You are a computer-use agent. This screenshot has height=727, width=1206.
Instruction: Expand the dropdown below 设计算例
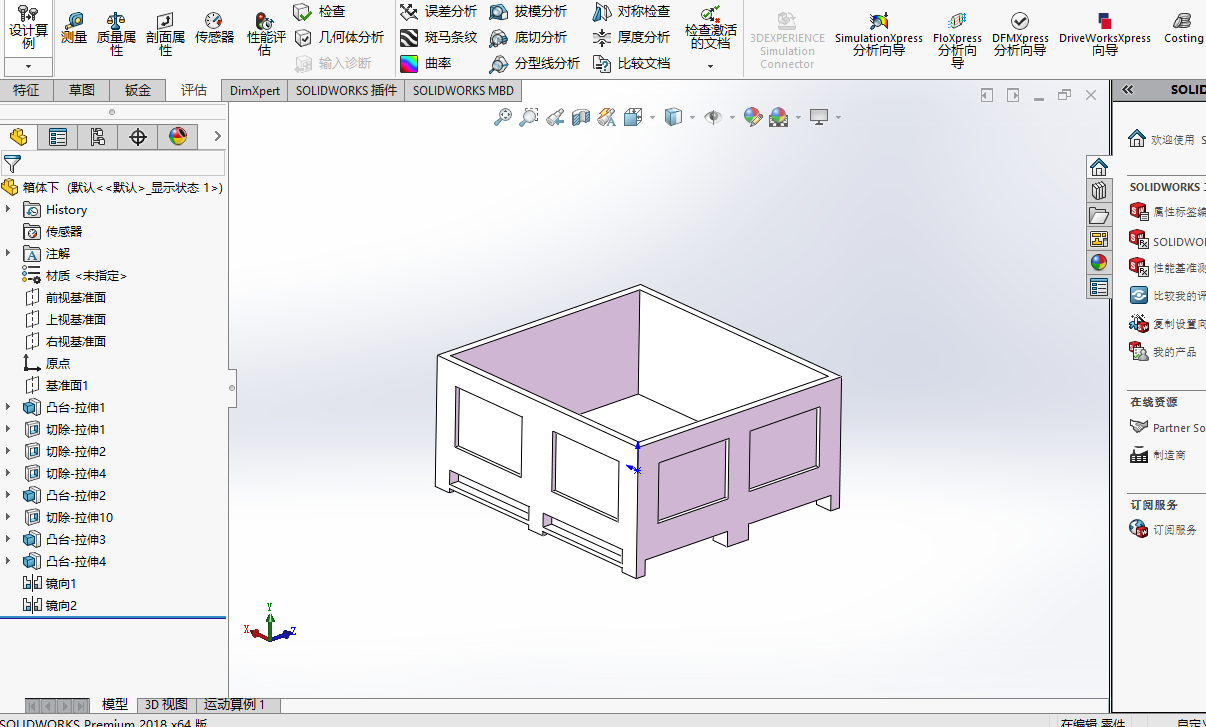[28, 66]
